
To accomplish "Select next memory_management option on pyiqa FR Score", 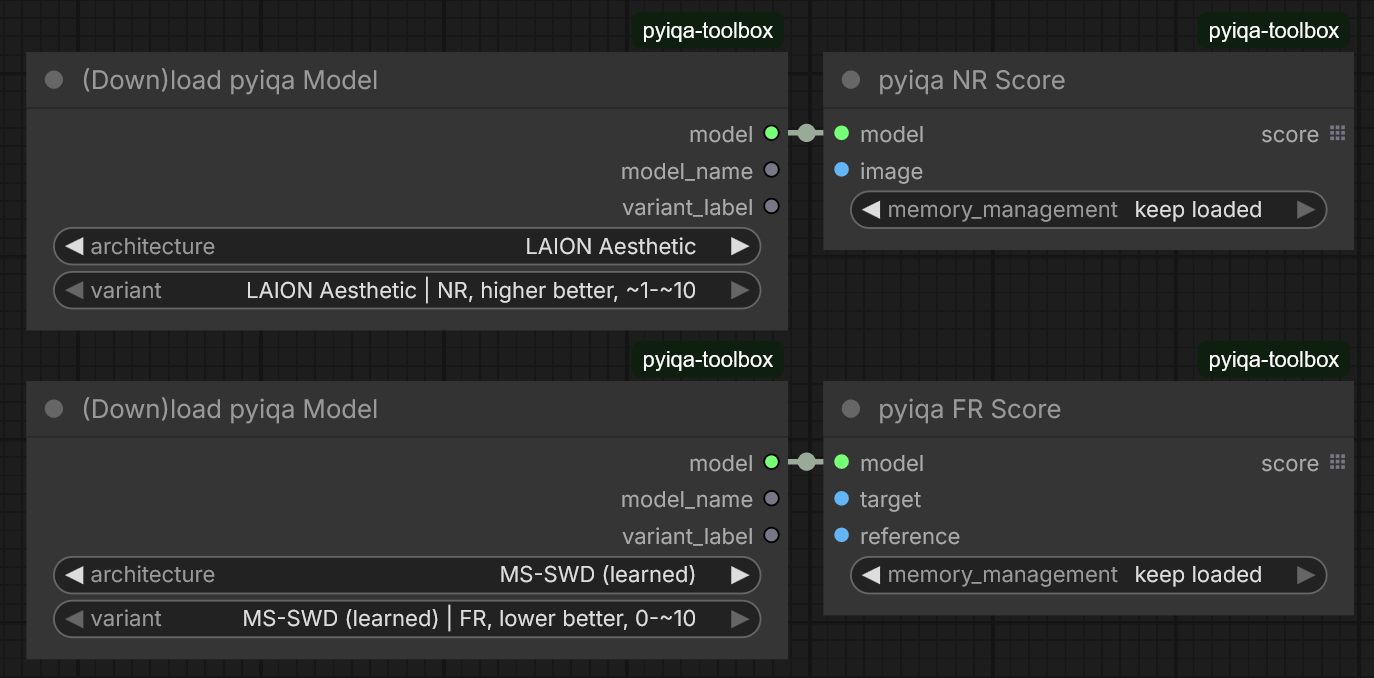I will [x=1305, y=574].
